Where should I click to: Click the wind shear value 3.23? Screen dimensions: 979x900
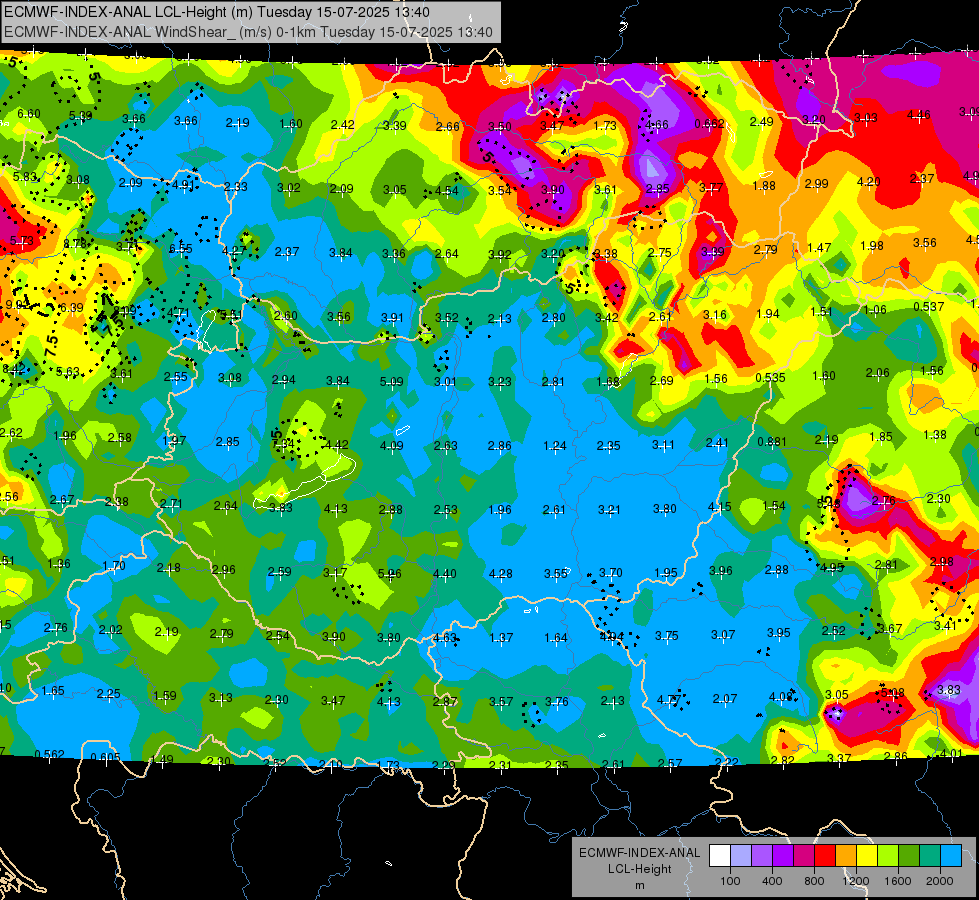[x=499, y=381]
